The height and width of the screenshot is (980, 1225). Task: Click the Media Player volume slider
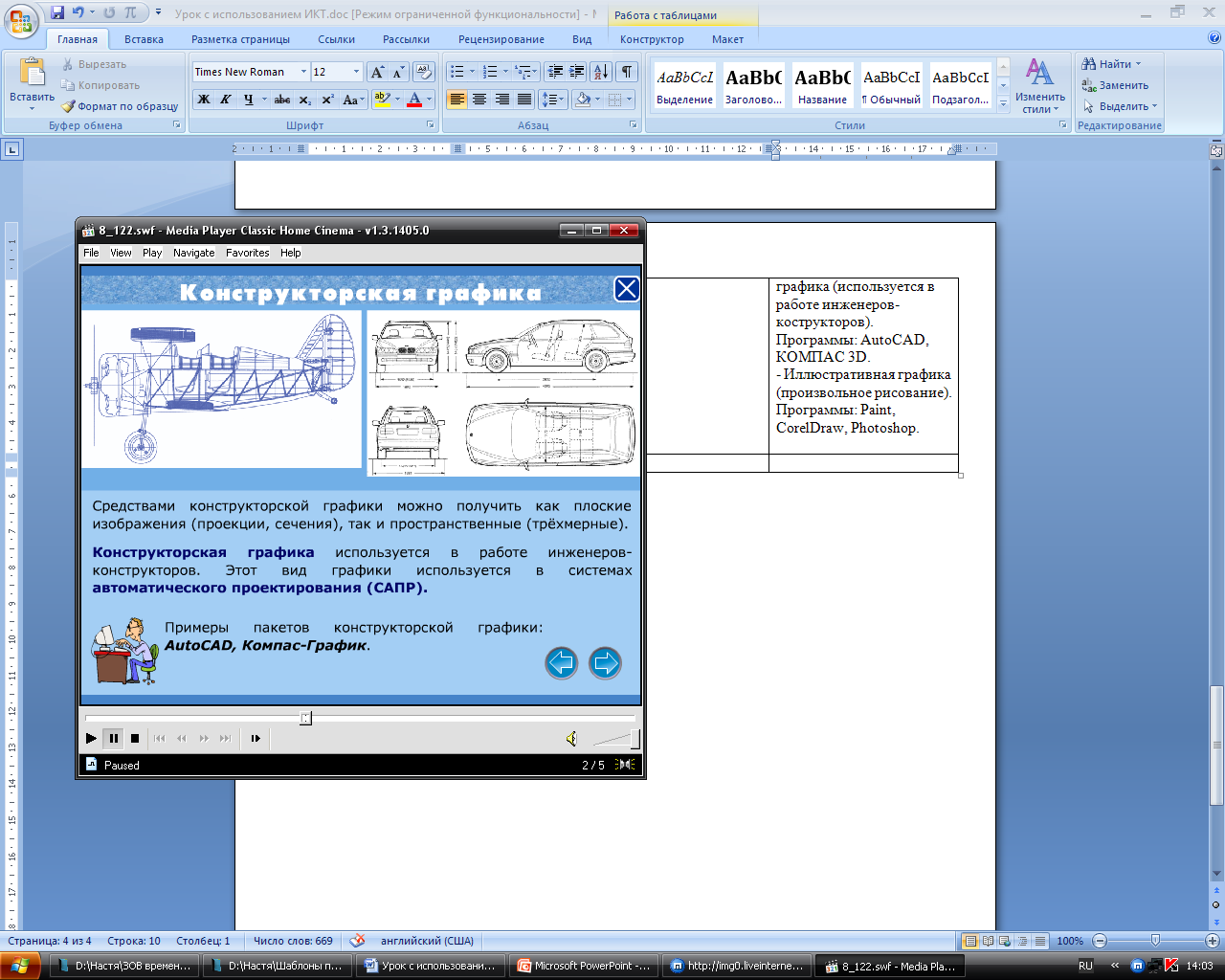[x=616, y=738]
